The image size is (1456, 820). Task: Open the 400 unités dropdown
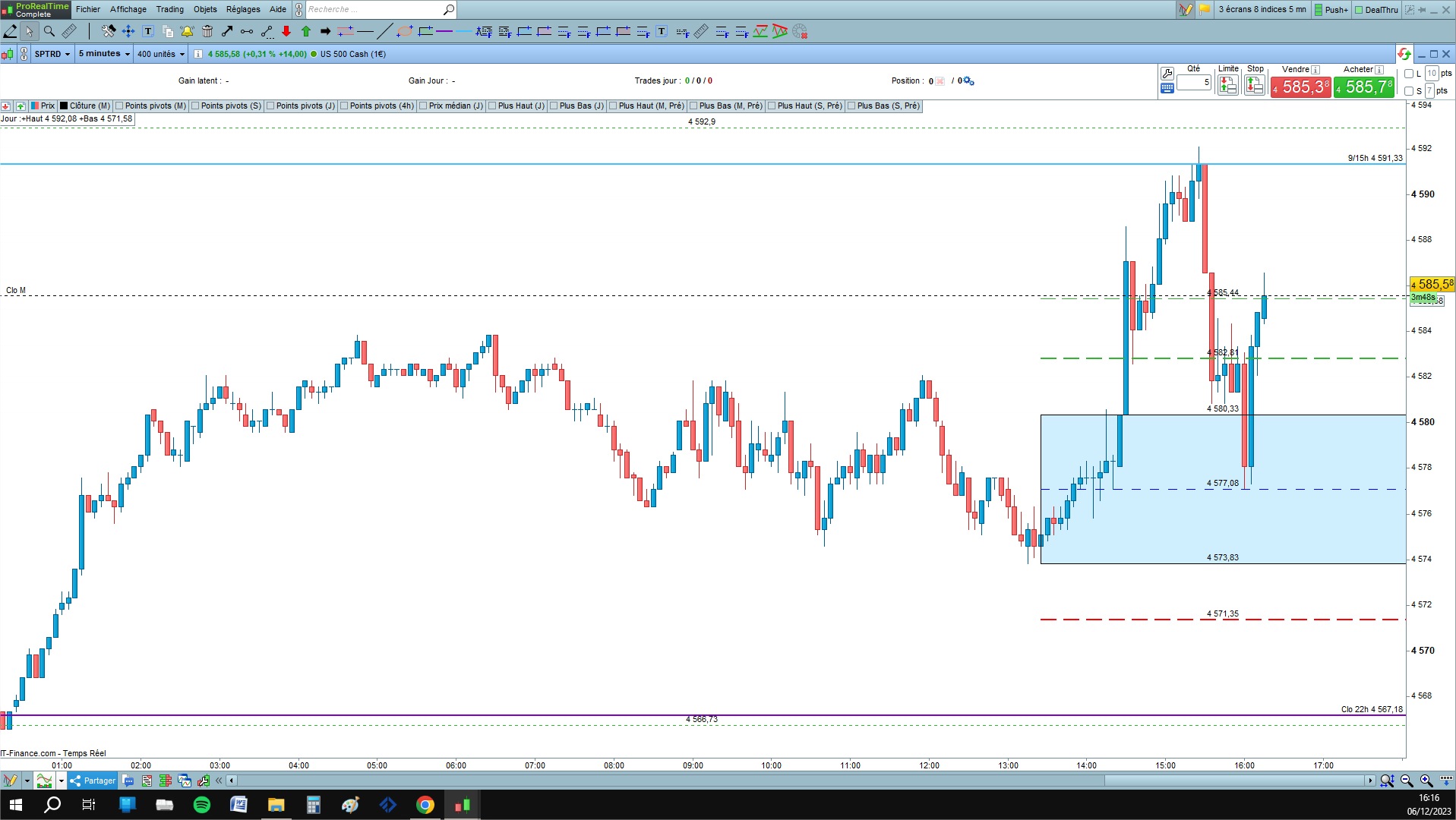point(160,54)
